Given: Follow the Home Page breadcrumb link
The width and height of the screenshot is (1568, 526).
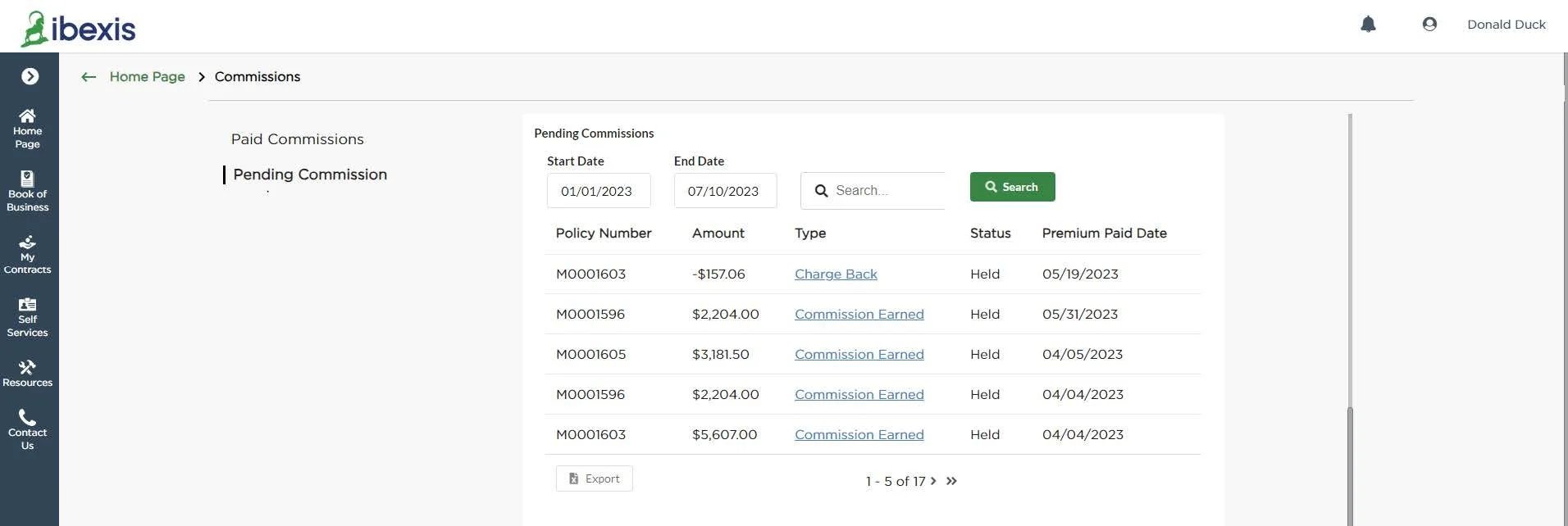Looking at the screenshot, I should (x=147, y=77).
